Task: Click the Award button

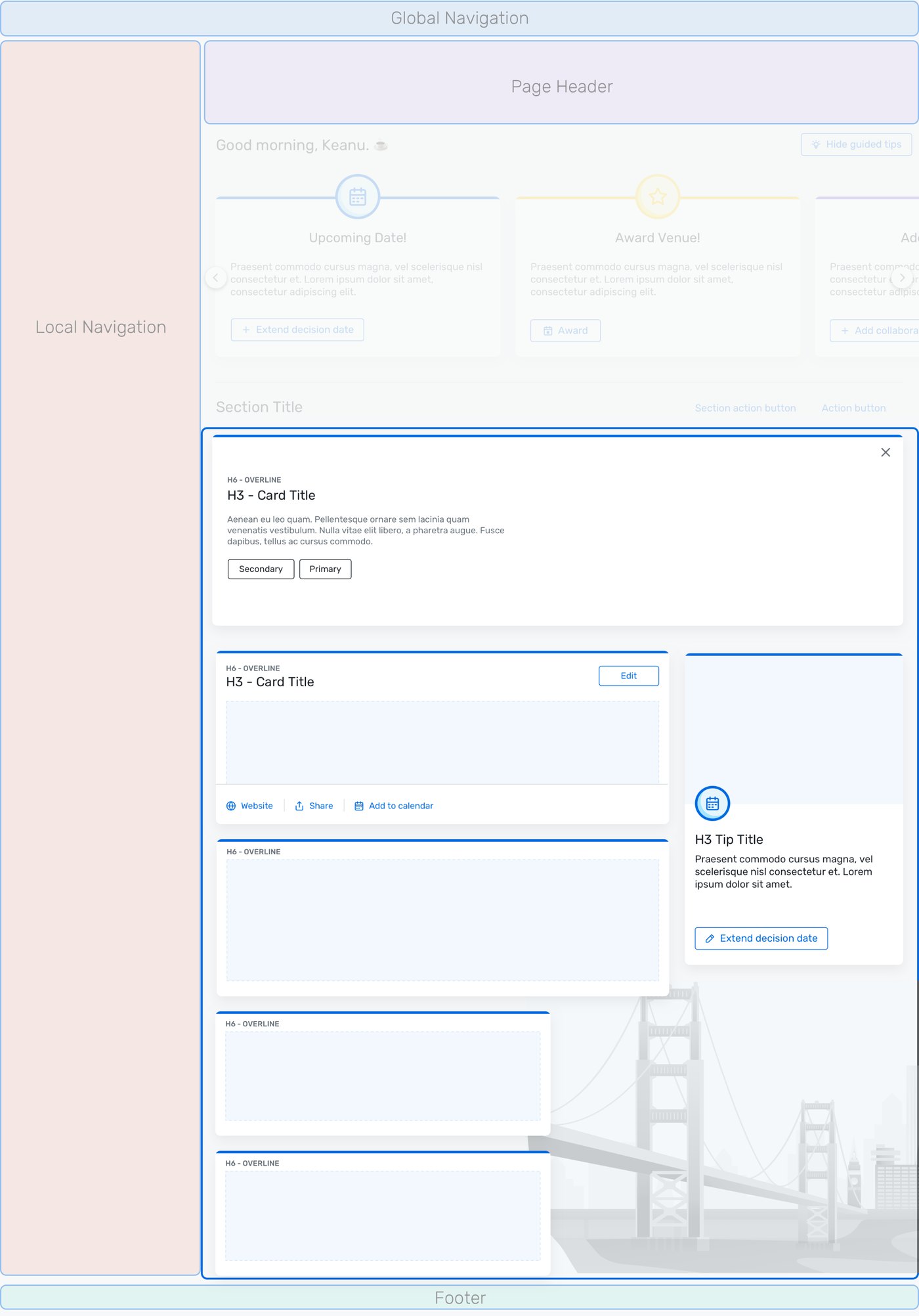Action: pyautogui.click(x=565, y=330)
